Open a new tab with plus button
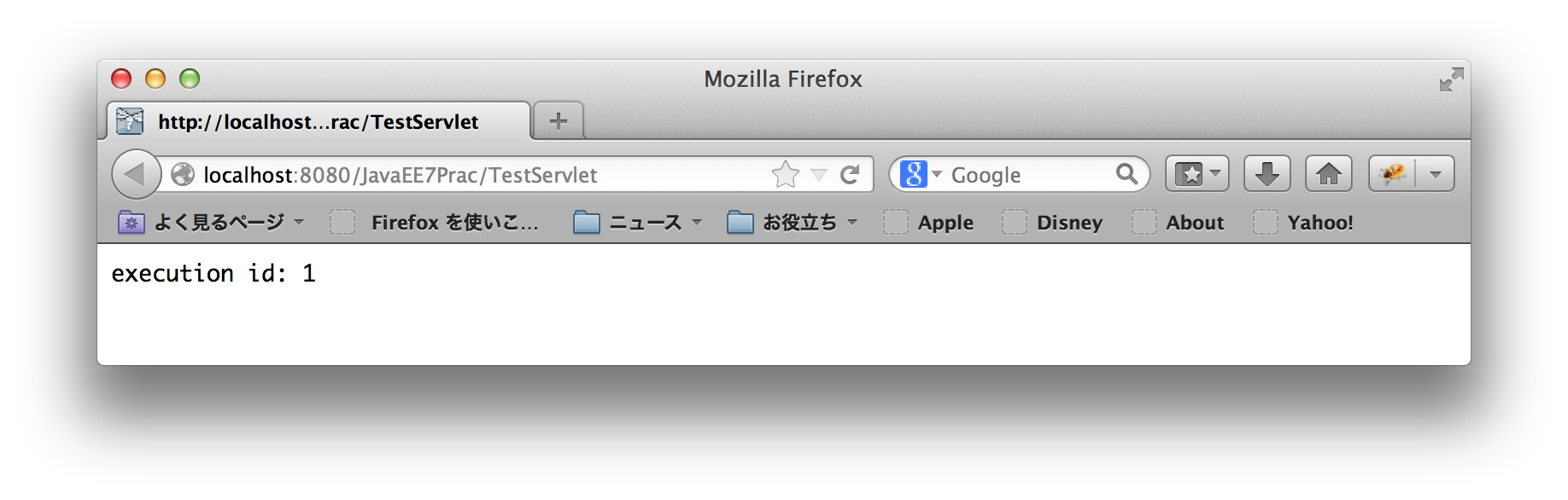Image resolution: width=1568 pixels, height=500 pixels. (x=559, y=121)
